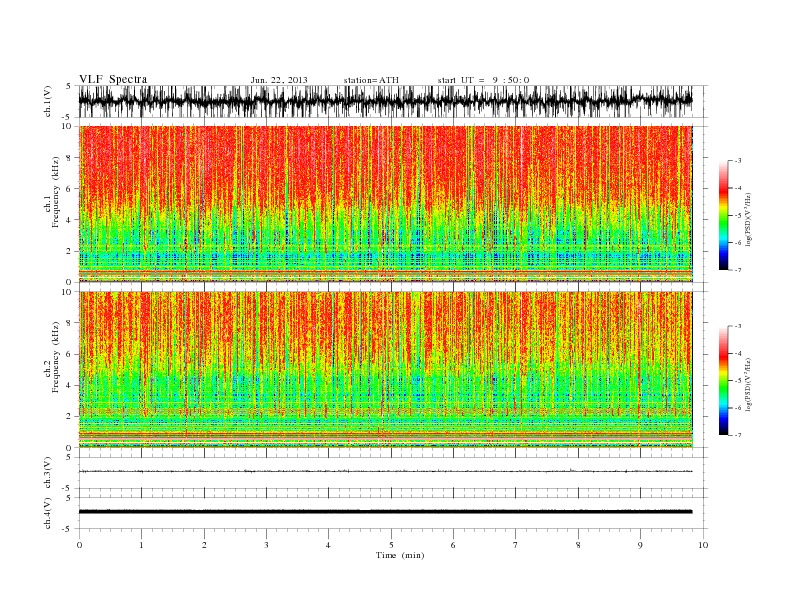The width and height of the screenshot is (792, 612).
Task: Click time axis tick label "3"
Action: [266, 545]
